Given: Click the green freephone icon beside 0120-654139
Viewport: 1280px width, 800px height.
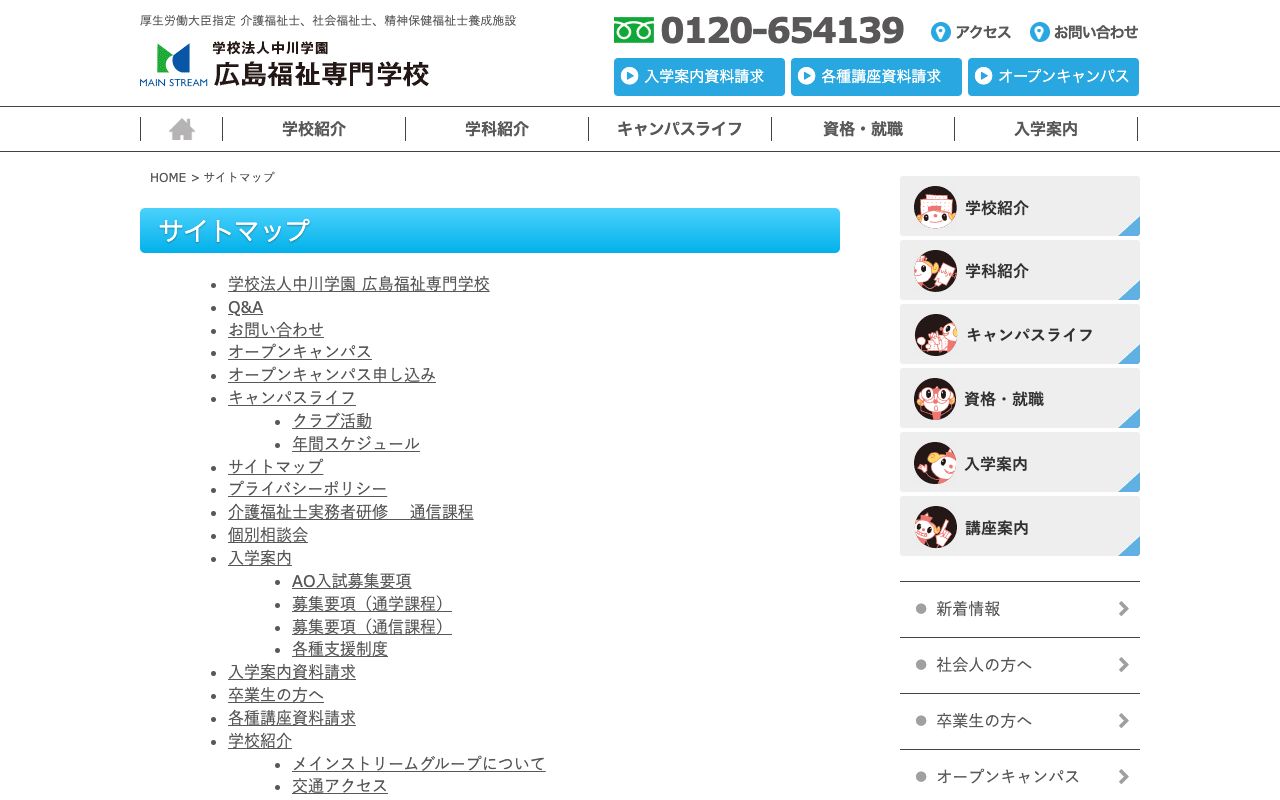Looking at the screenshot, I should (x=632, y=30).
